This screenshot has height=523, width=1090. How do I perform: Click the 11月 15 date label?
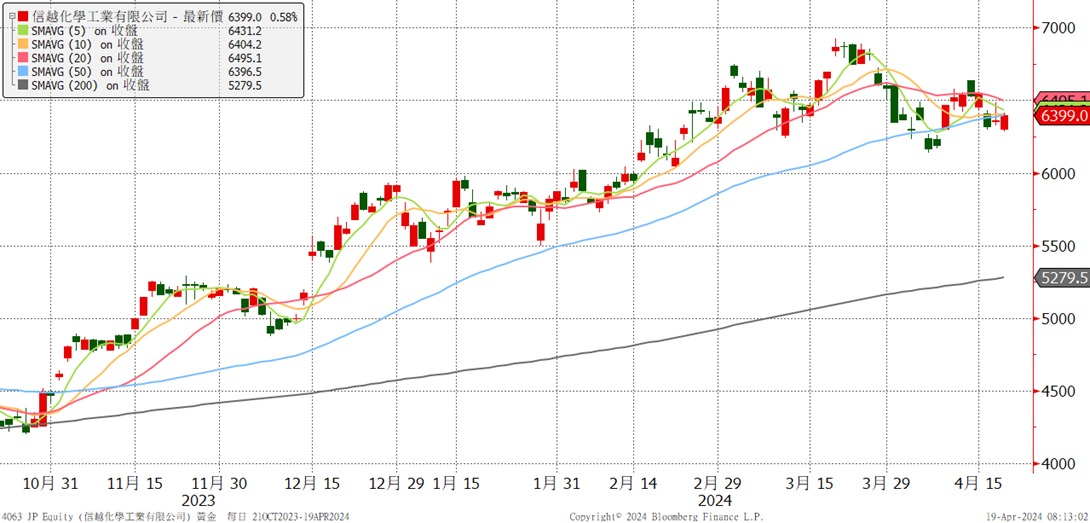coord(135,482)
